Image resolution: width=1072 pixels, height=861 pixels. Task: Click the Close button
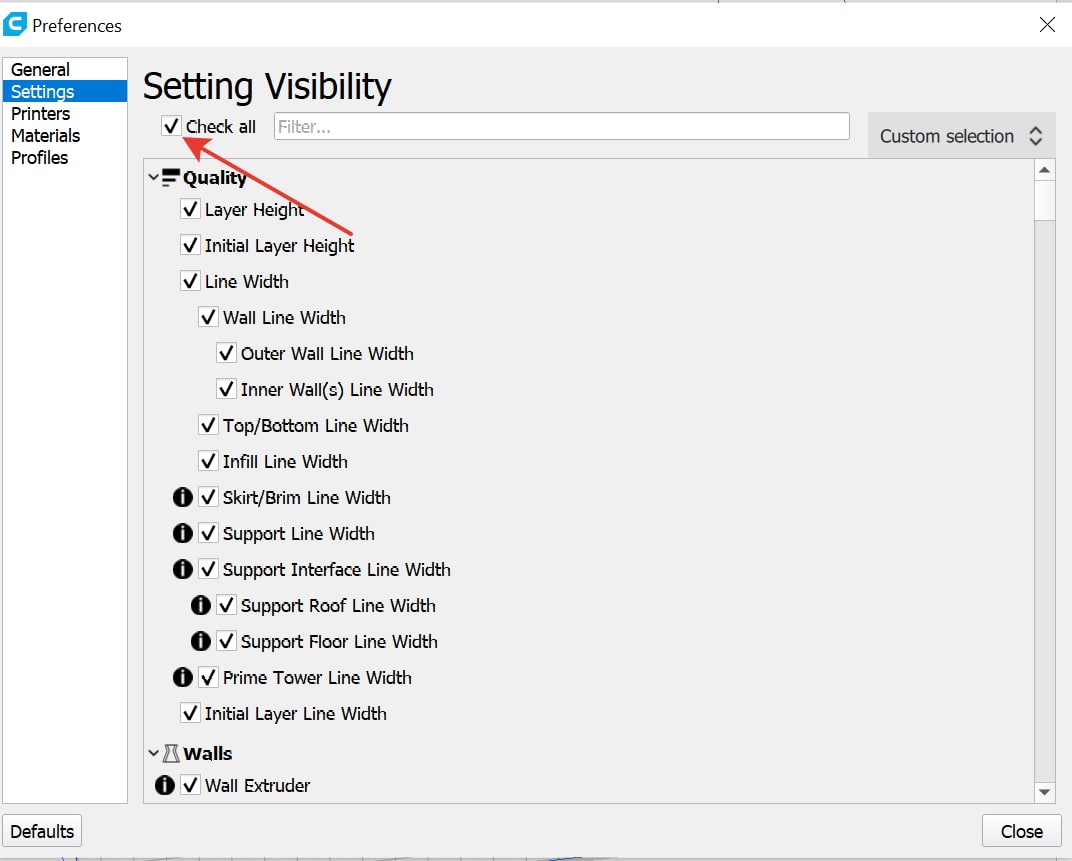point(1021,831)
